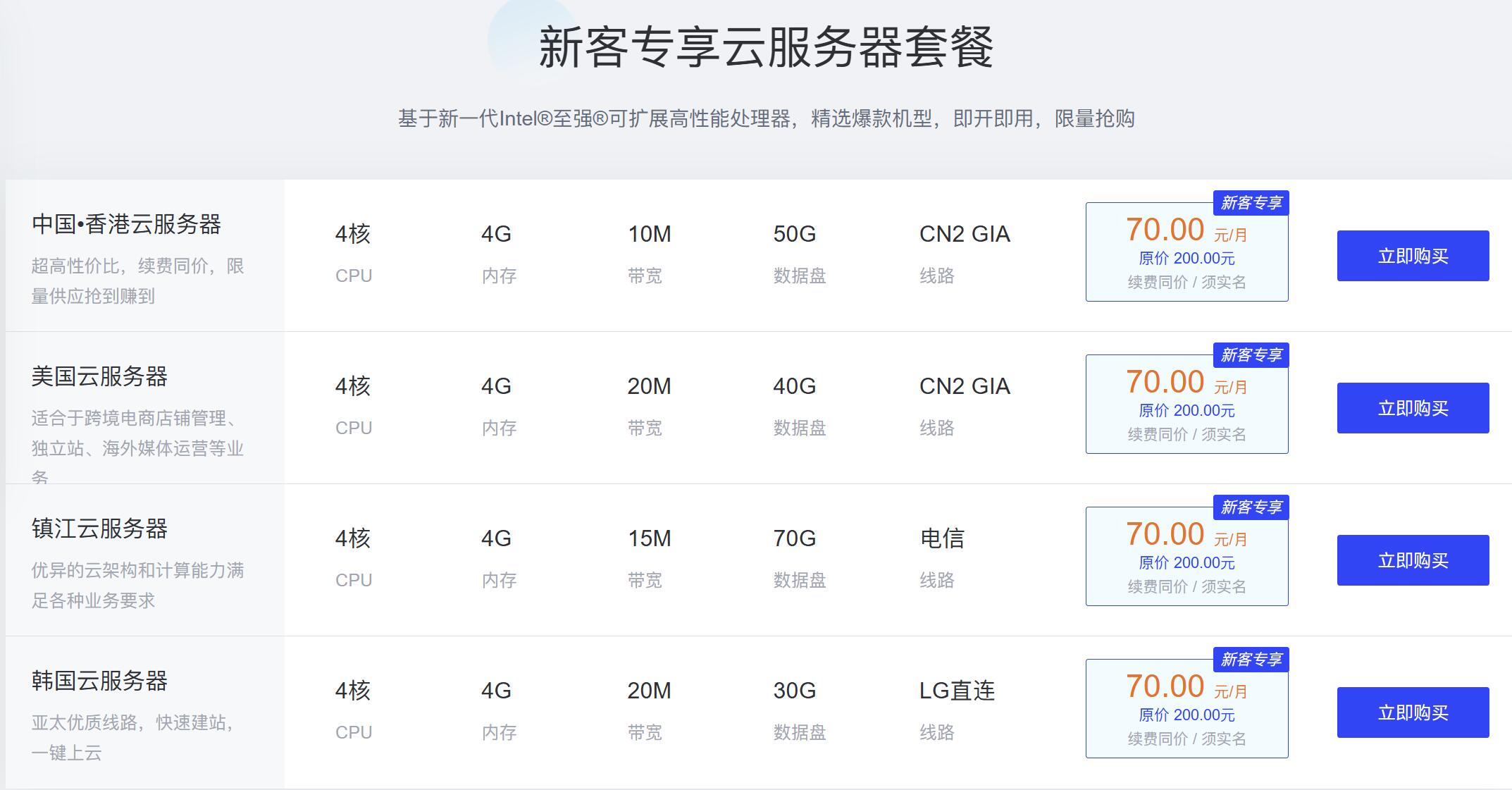
Task: Click 原价 200.00元 in Korea row
Action: coord(1187,715)
